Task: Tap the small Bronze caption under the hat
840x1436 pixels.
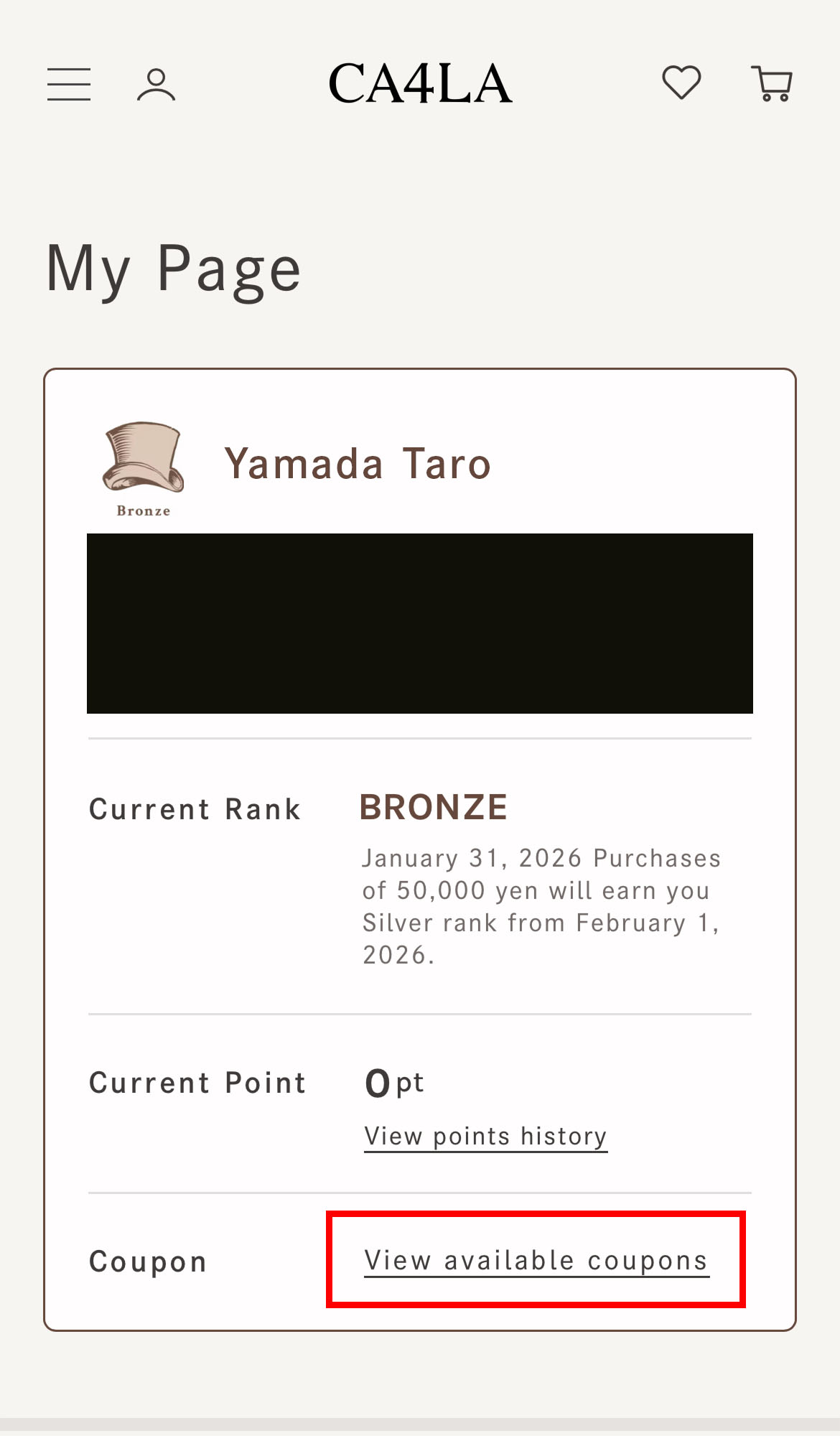Action: click(x=144, y=511)
